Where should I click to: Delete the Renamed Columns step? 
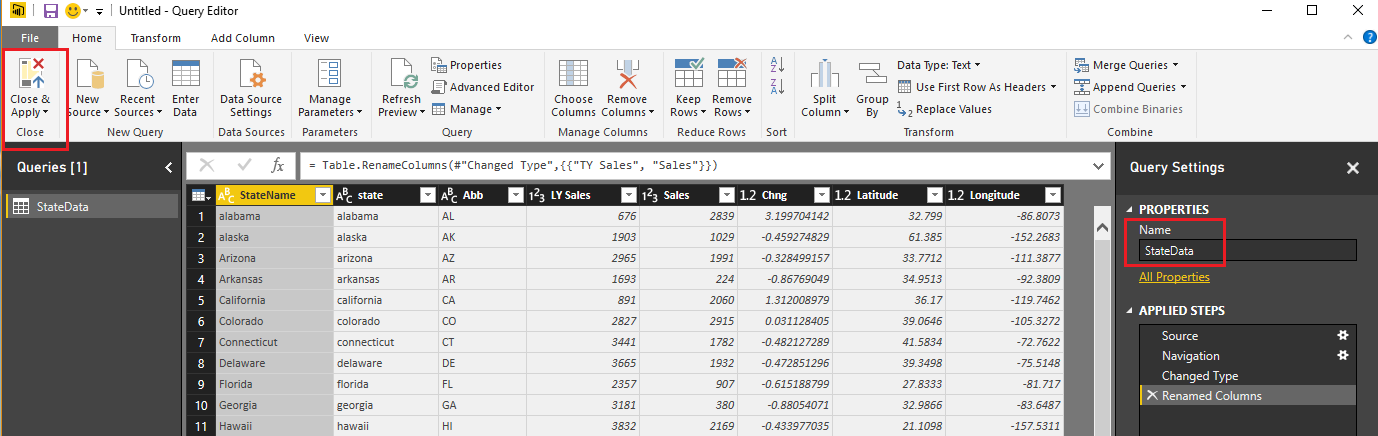[1152, 396]
